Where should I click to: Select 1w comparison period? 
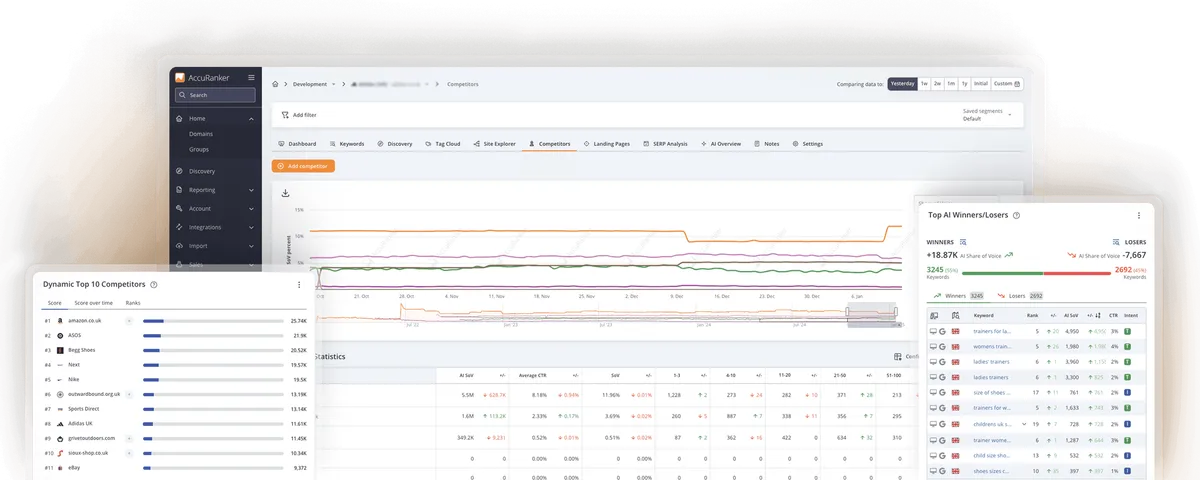point(924,84)
